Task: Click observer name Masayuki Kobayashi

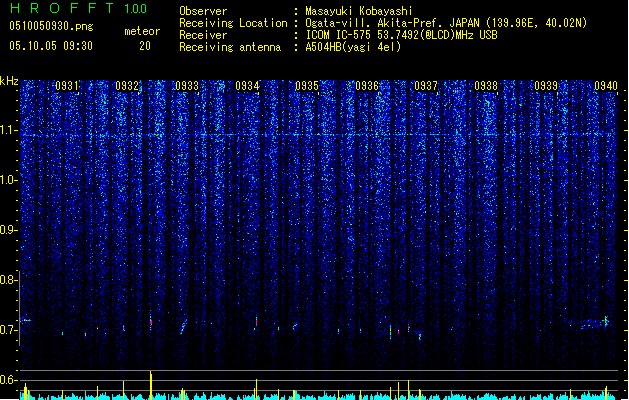Action: click(x=359, y=11)
